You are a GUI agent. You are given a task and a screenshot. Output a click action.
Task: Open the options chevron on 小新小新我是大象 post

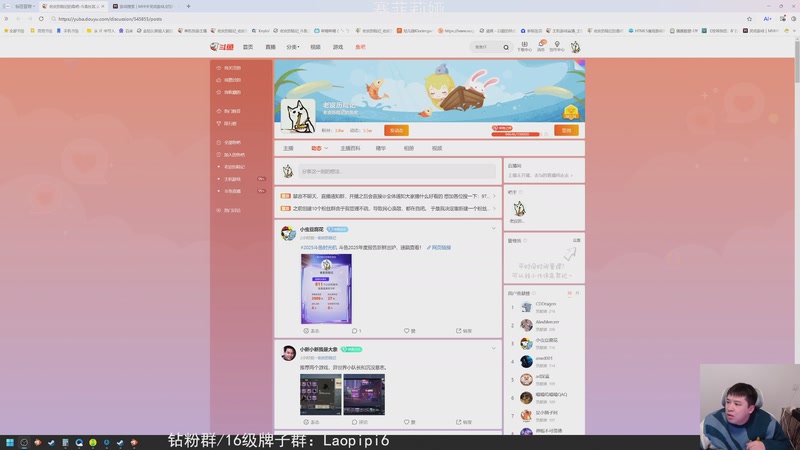click(x=493, y=348)
